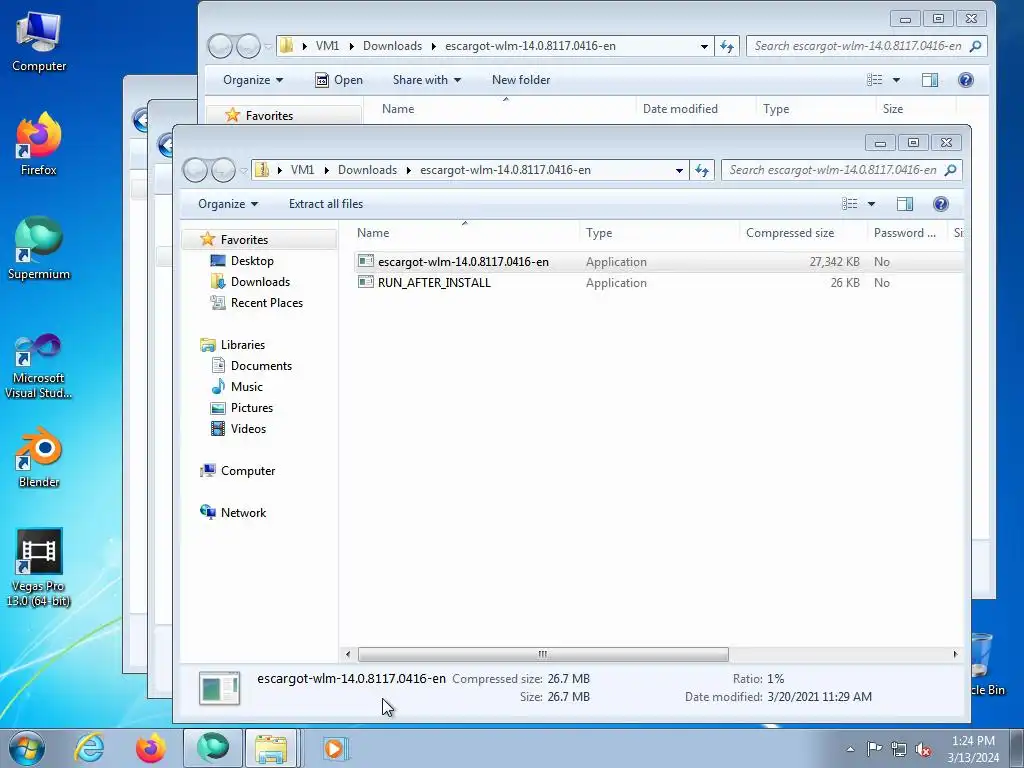This screenshot has height=768, width=1024.
Task: Click the 27,342 KB size cell
Action: click(x=834, y=262)
